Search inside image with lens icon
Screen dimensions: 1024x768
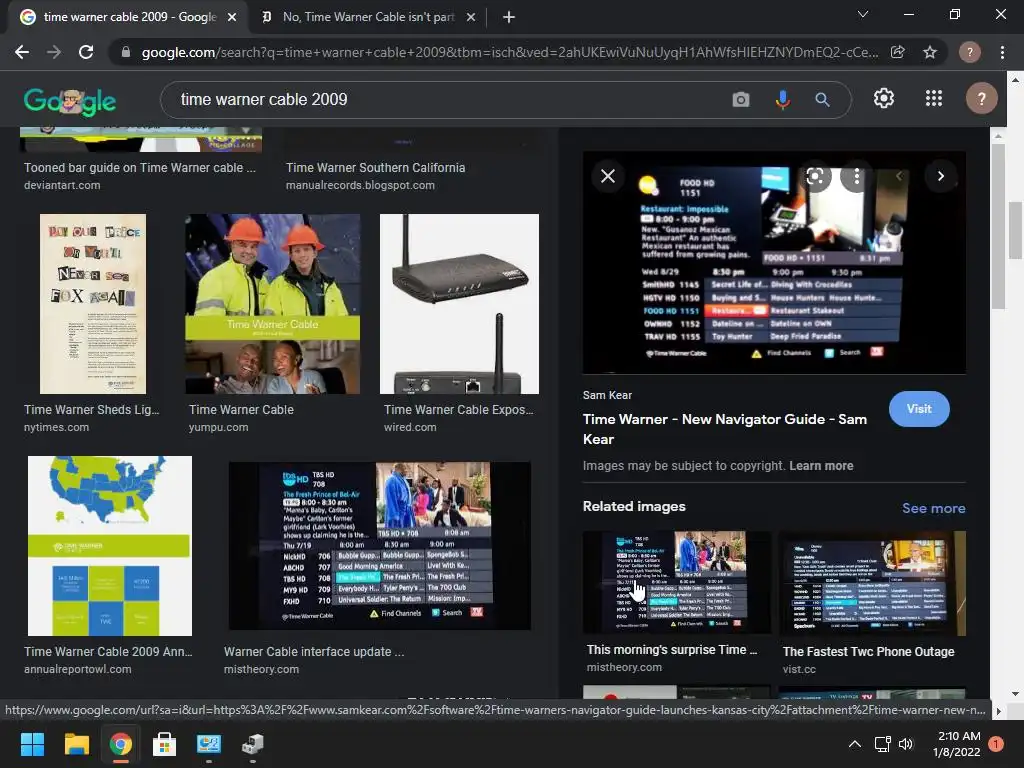pos(815,176)
